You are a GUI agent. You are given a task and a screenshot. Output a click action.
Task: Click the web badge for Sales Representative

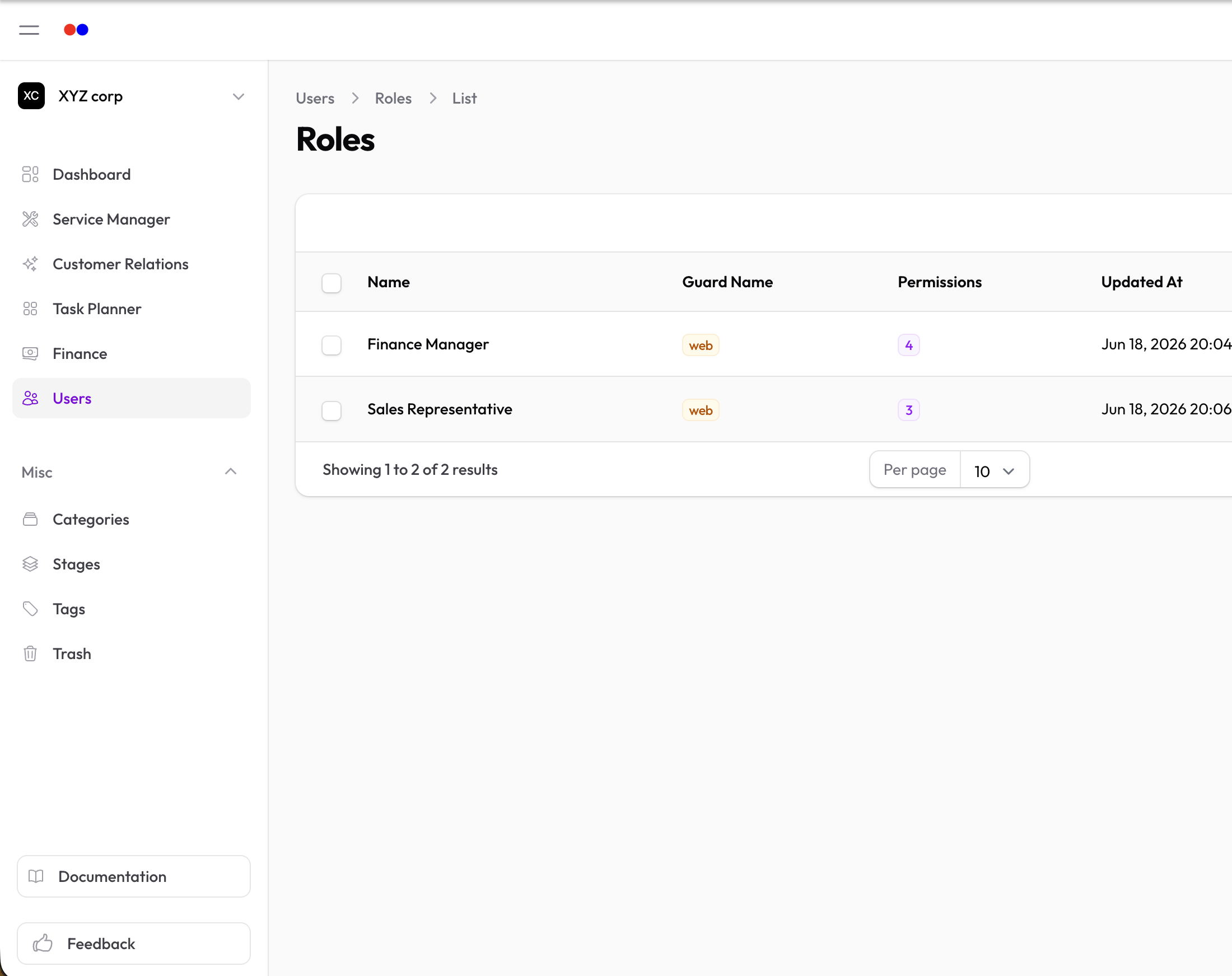pyautogui.click(x=701, y=410)
